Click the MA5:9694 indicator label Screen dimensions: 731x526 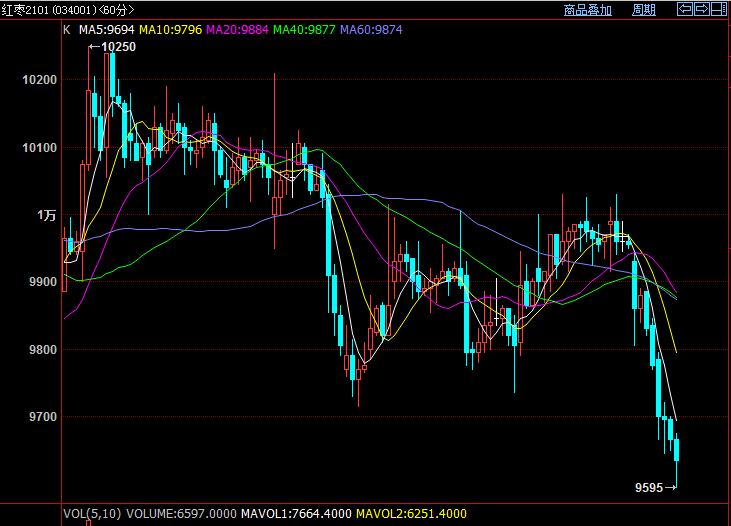(x=106, y=30)
